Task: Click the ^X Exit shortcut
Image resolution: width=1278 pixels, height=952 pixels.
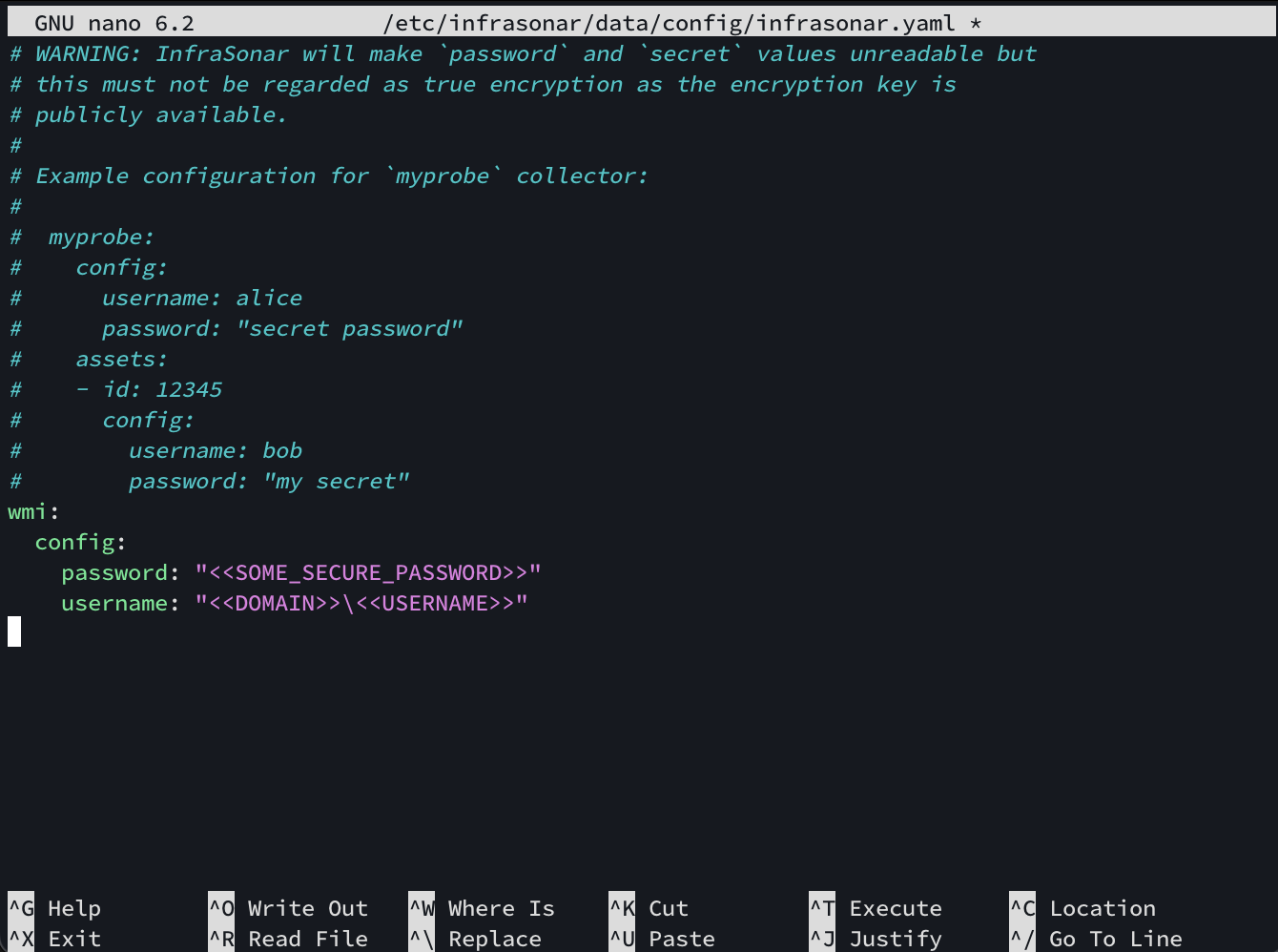Action: point(54,939)
